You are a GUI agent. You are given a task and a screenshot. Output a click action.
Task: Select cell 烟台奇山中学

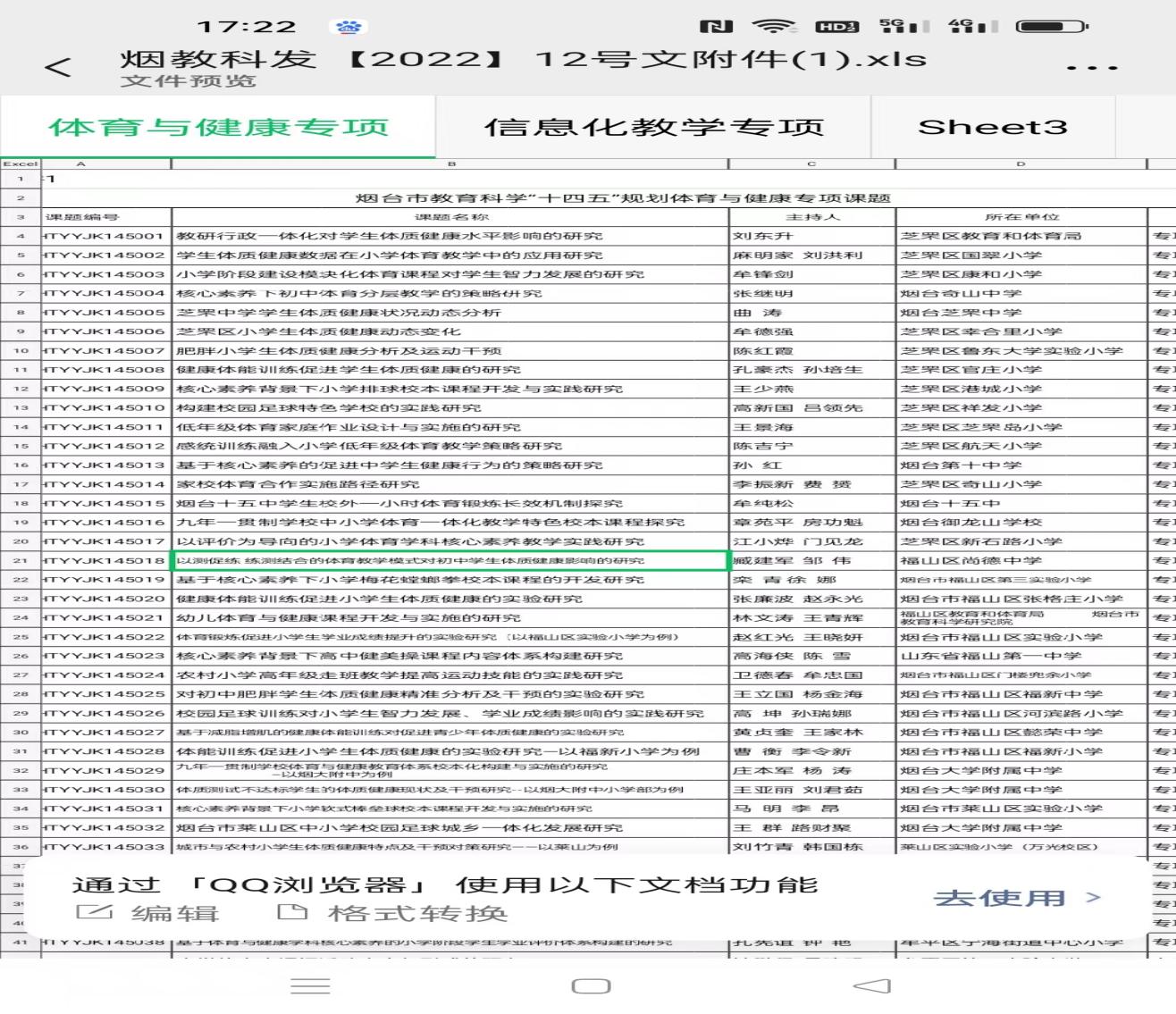1021,293
